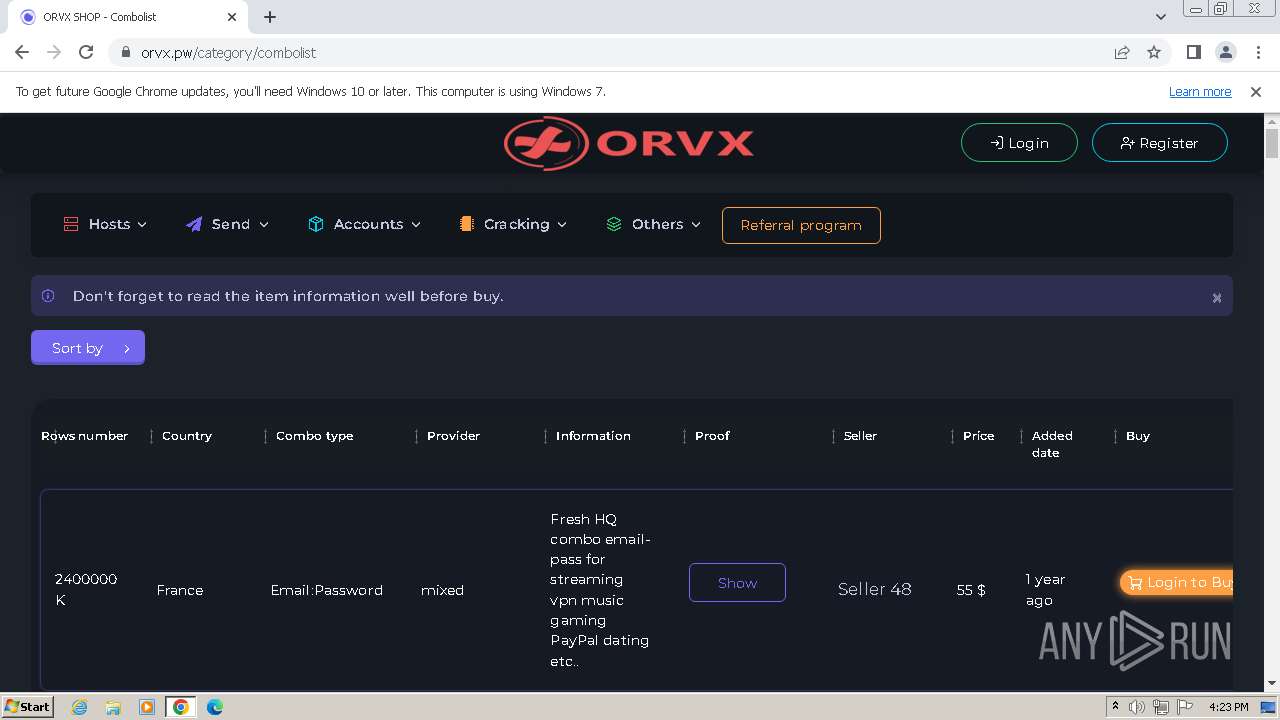
Task: Click the Seller 48 name
Action: click(x=874, y=589)
